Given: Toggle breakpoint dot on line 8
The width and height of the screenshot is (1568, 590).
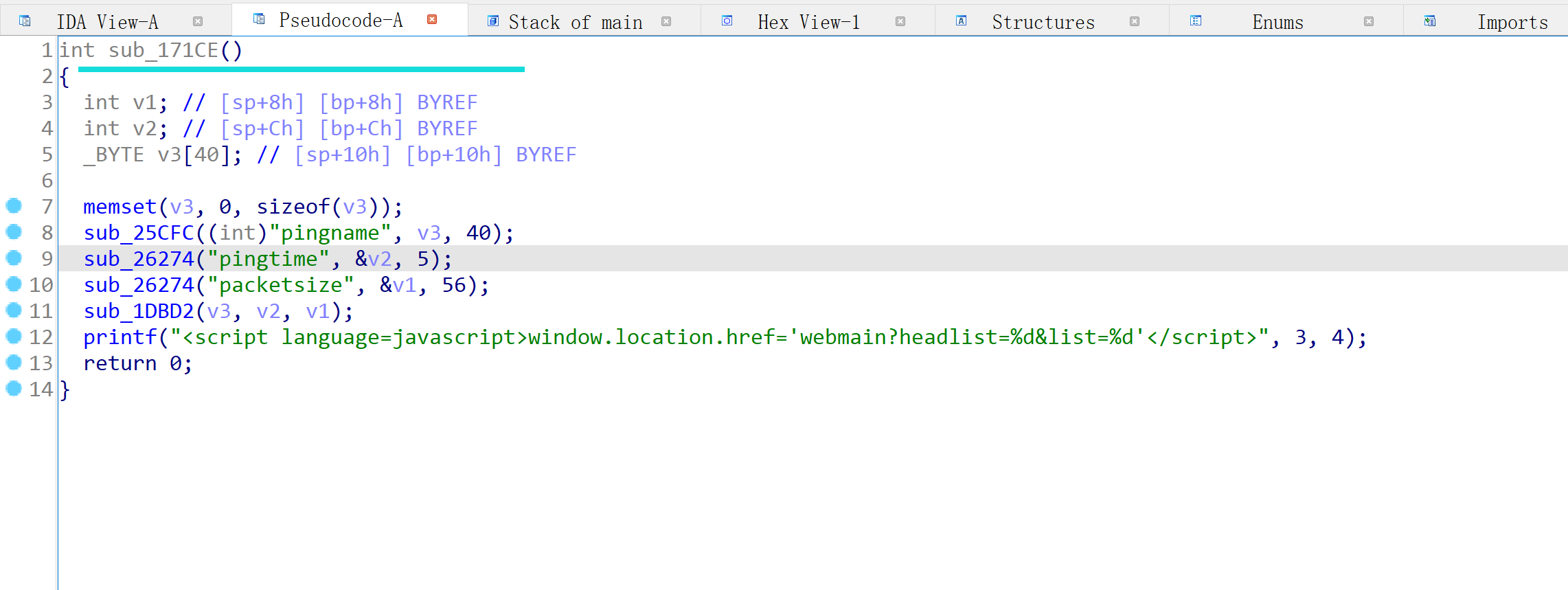Looking at the screenshot, I should 14,231.
